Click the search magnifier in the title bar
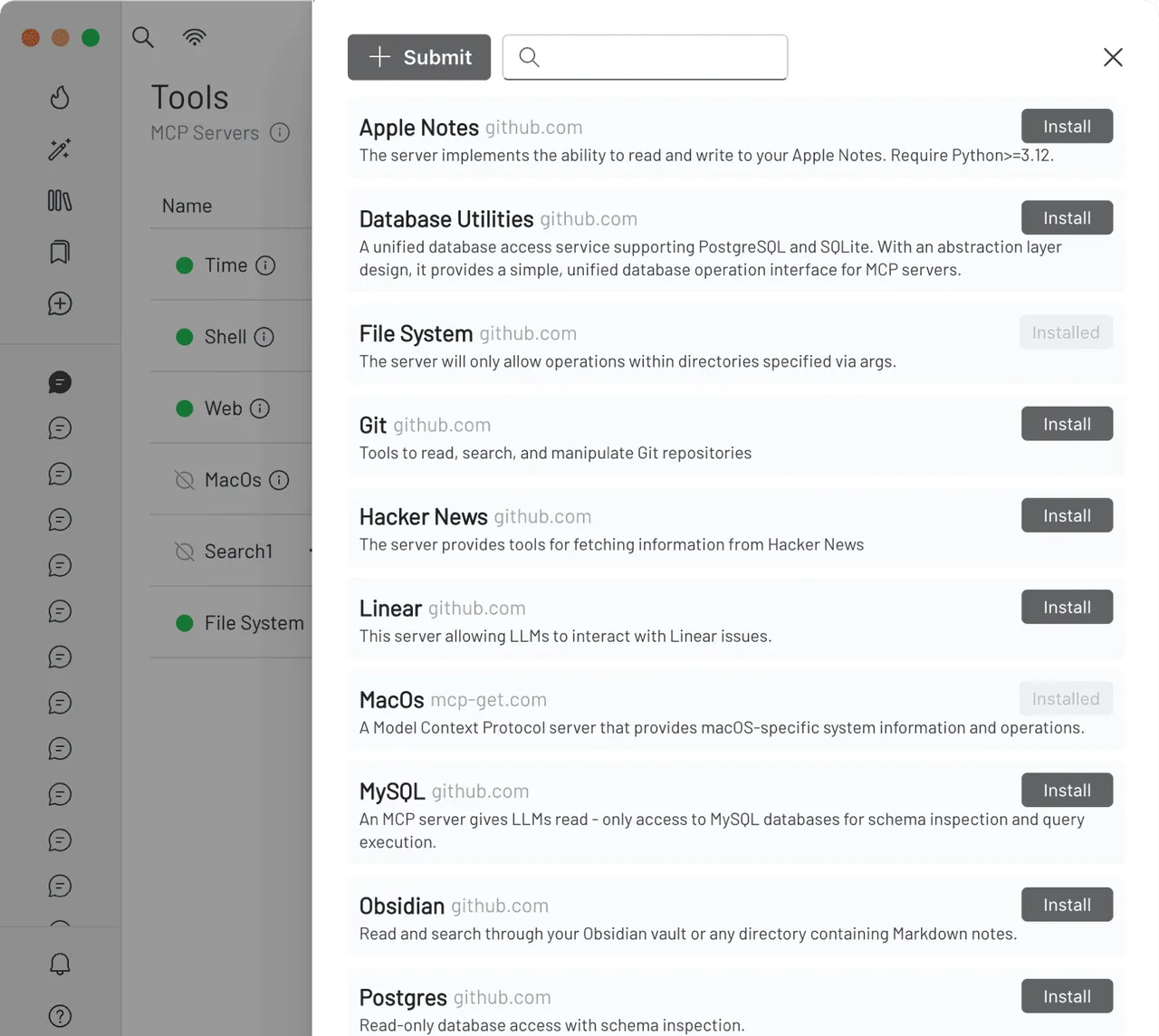 click(143, 37)
